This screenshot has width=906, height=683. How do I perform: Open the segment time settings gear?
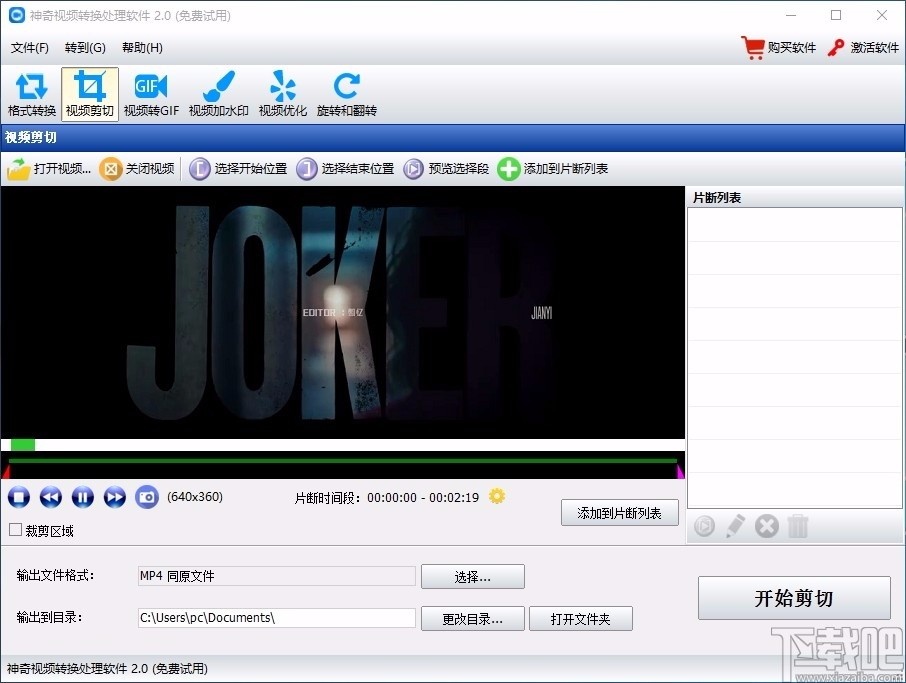coord(497,496)
